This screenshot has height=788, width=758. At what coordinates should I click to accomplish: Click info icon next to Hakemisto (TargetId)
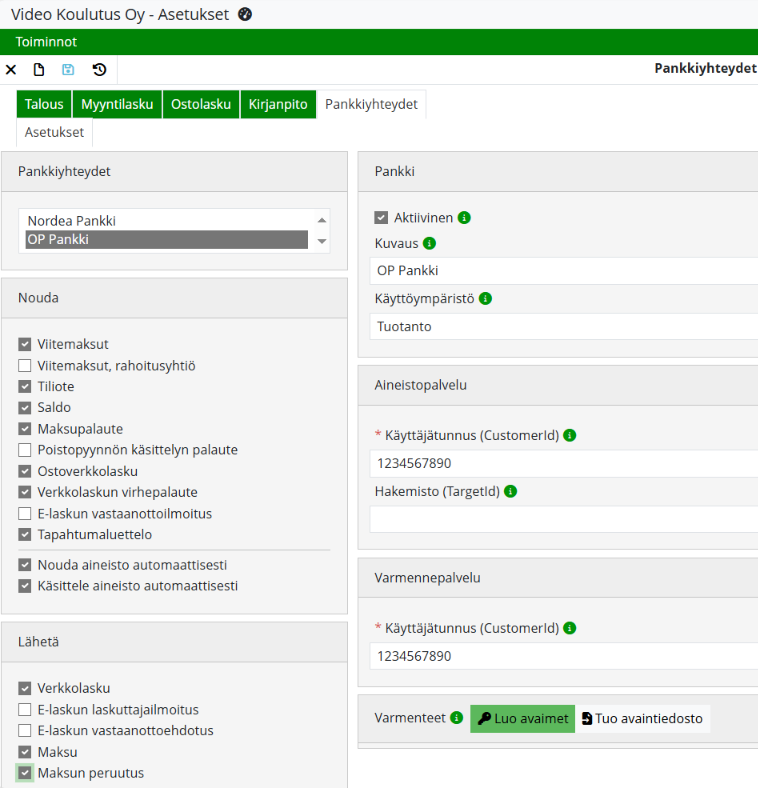click(x=510, y=492)
